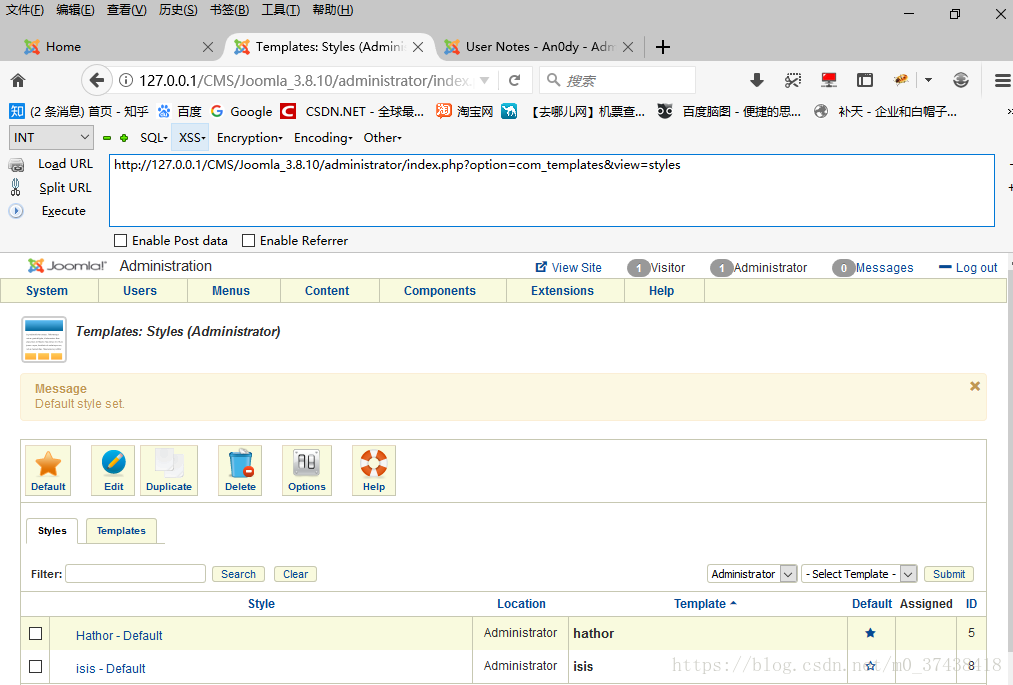Set isis as default via star
1013x685 pixels.
click(x=870, y=666)
